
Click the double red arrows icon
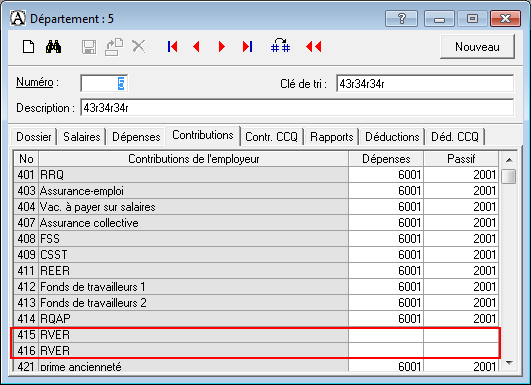(314, 46)
